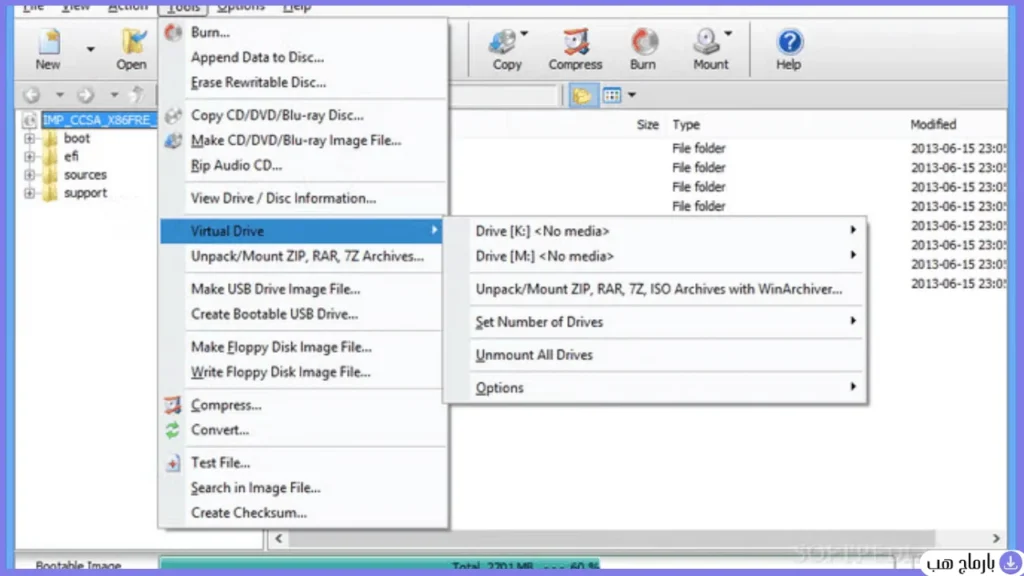Screen dimensions: 1024x576
Task: Click the Test File menu icon
Action: point(172,463)
